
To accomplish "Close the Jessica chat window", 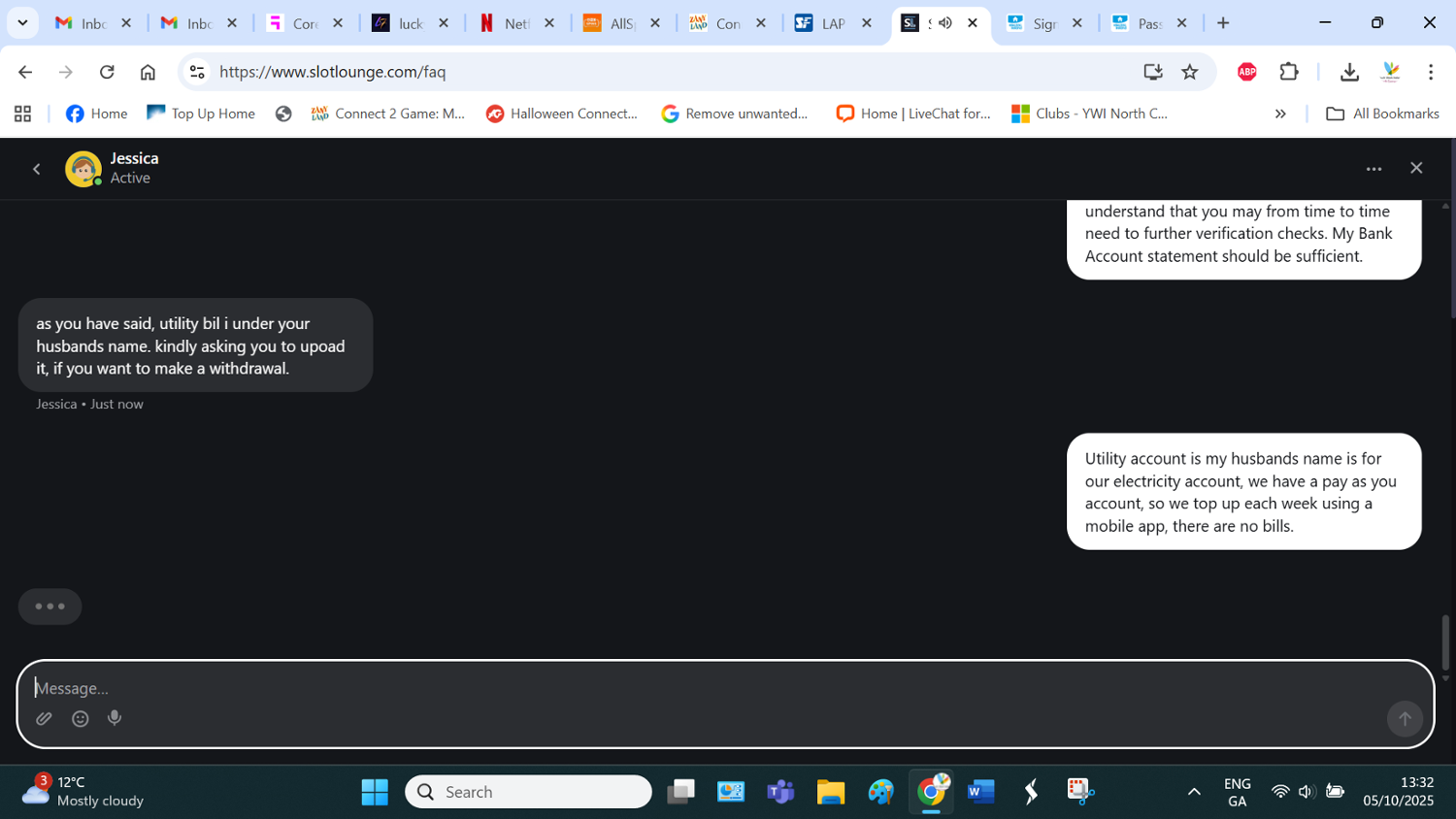I will pos(1415,168).
